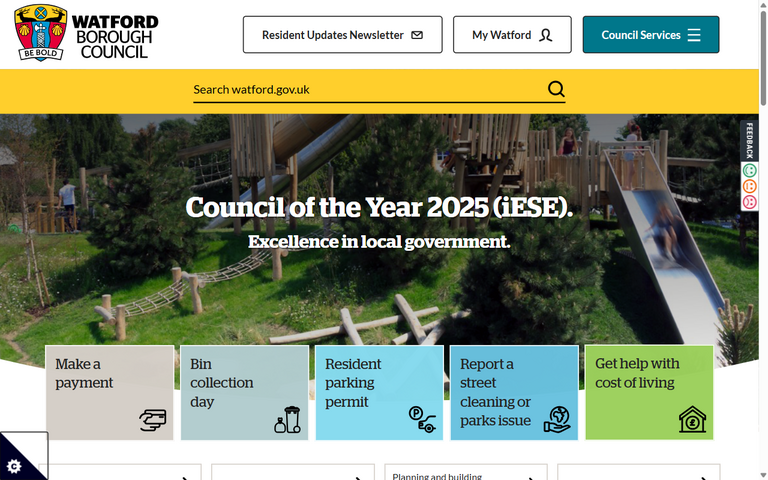
Task: Open the Planning and building card
Action: (466, 473)
